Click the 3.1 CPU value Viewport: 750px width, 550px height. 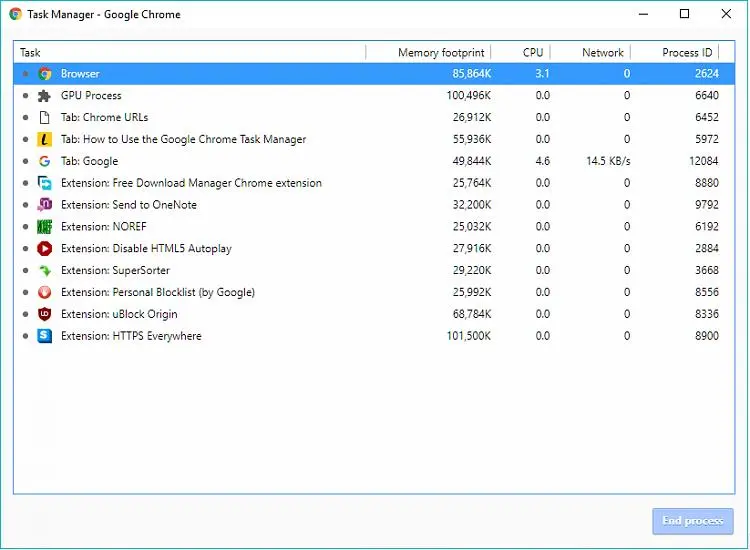pyautogui.click(x=542, y=74)
